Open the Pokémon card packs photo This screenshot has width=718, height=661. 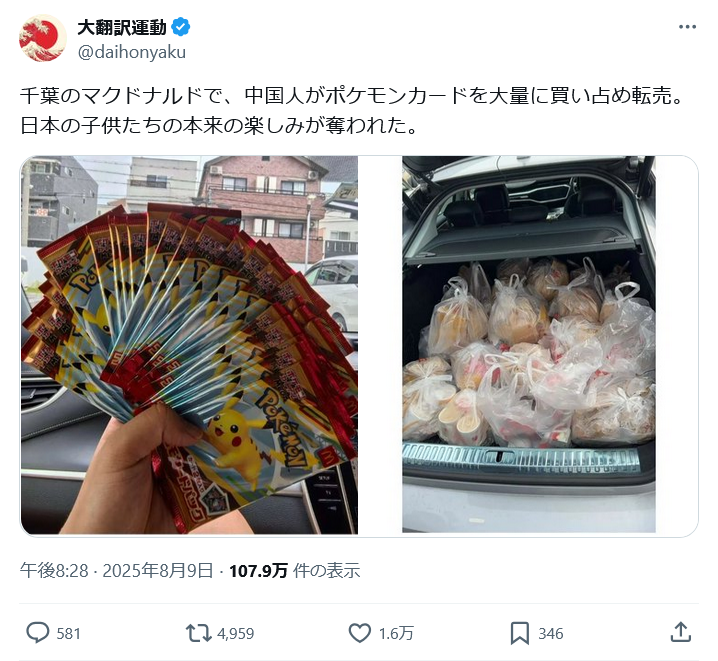tap(189, 345)
